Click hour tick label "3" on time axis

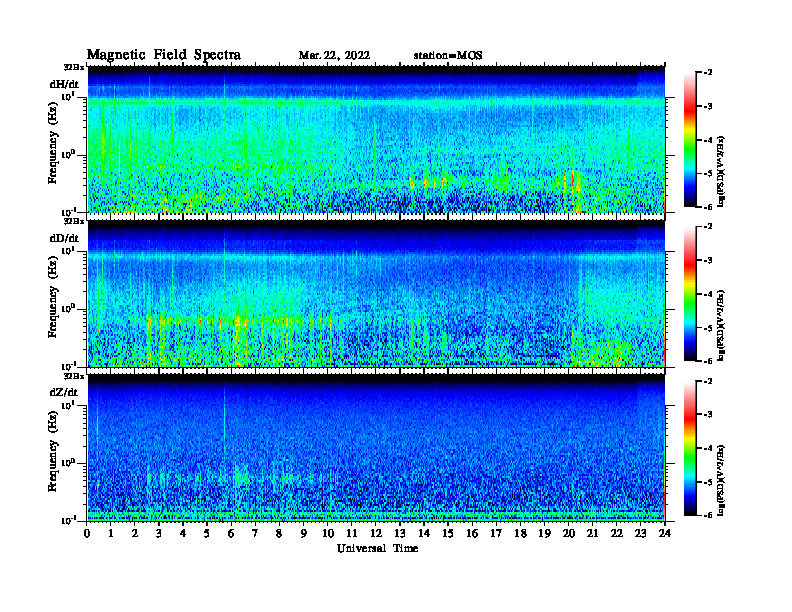click(159, 533)
